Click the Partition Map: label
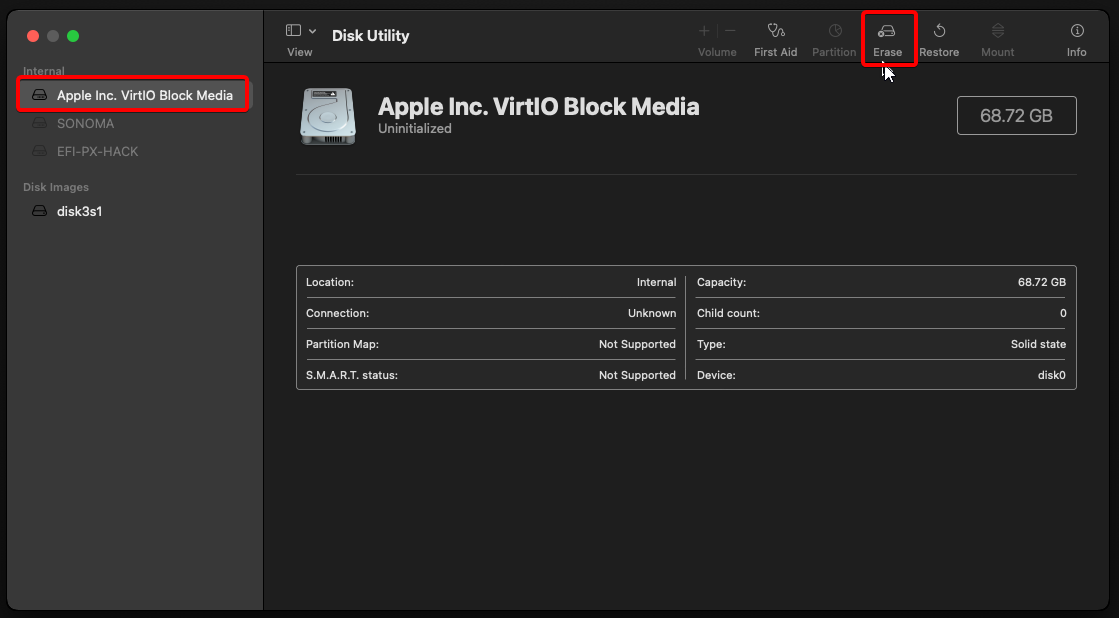 343,344
